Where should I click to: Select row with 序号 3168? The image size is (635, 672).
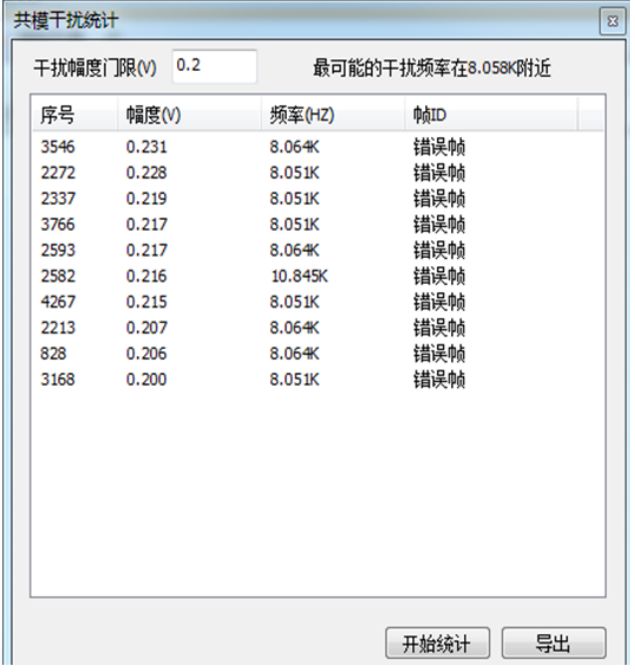coord(318,379)
